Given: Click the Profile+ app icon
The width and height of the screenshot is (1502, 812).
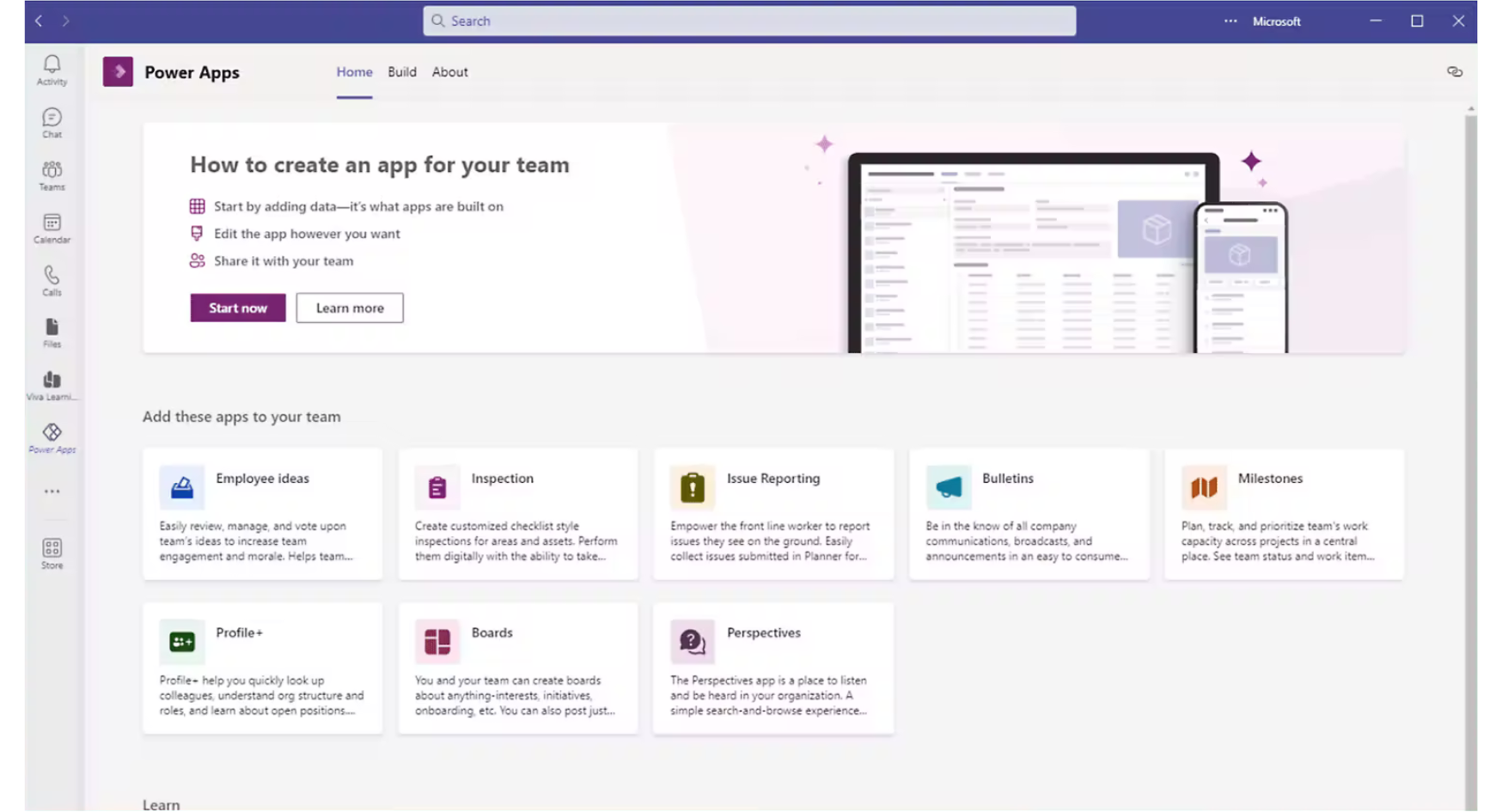Looking at the screenshot, I should 182,642.
